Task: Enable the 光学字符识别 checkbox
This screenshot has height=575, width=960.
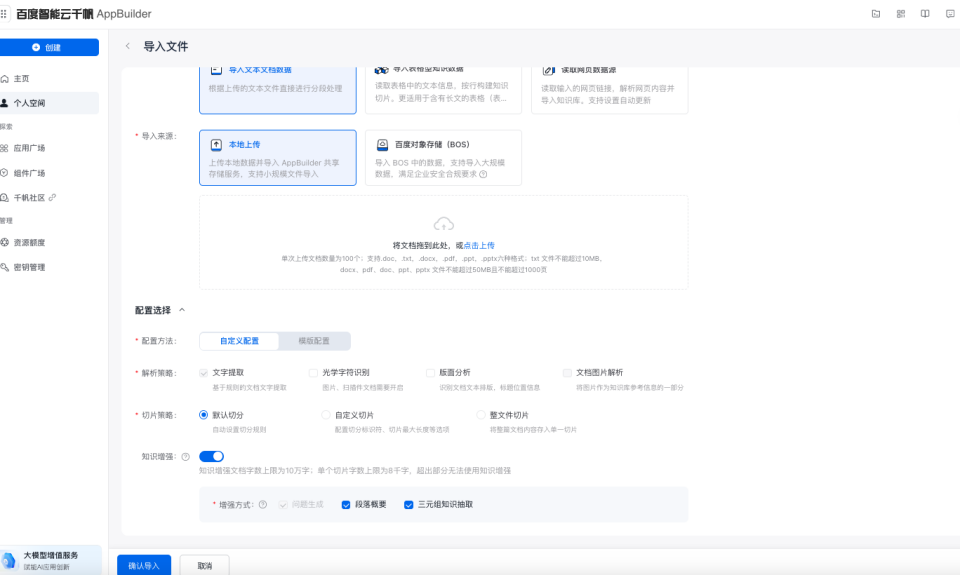Action: click(313, 373)
